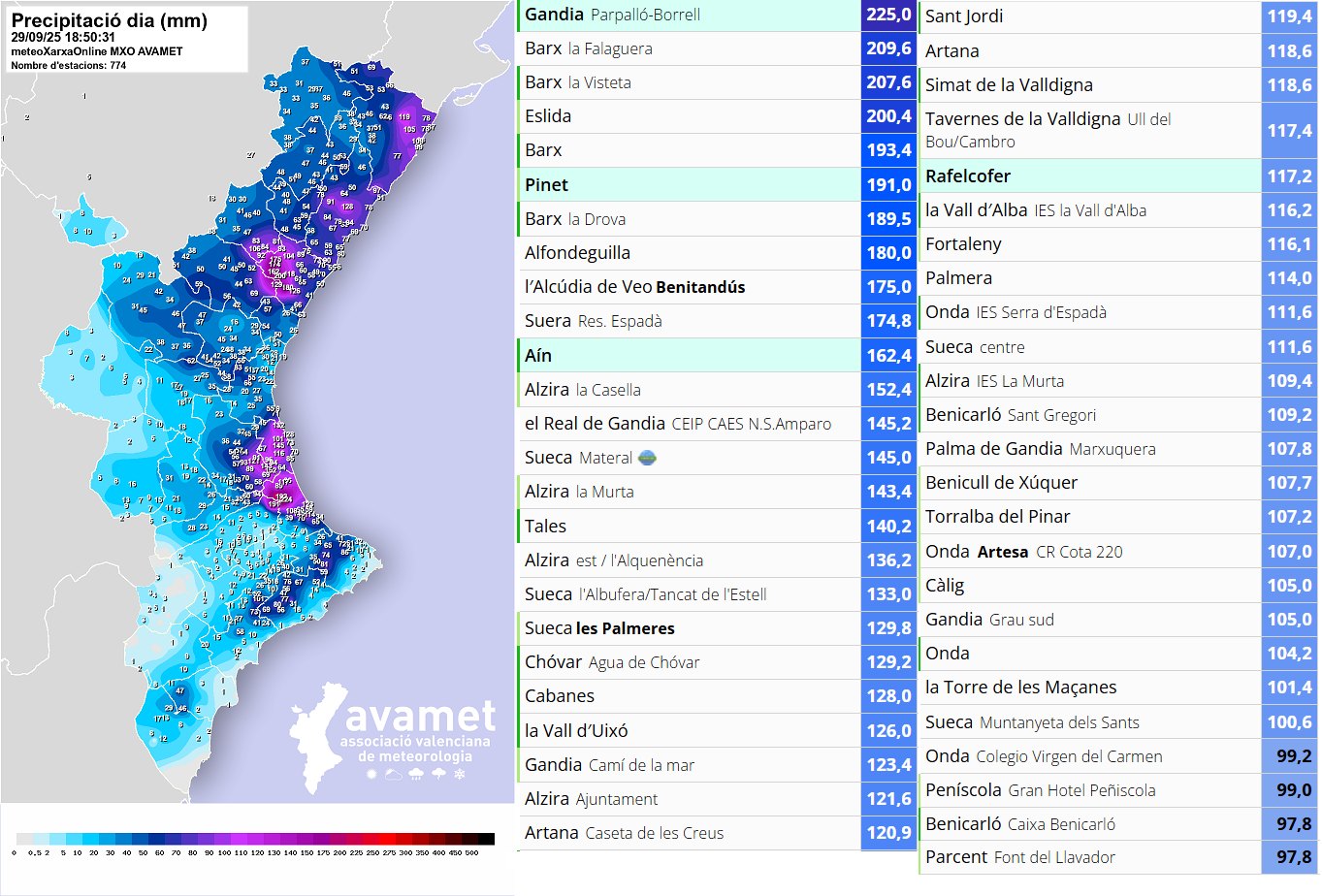This screenshot has height=896, width=1322.
Task: Open Benicarló Caixa Benicarló entry
Action: 1117,824
